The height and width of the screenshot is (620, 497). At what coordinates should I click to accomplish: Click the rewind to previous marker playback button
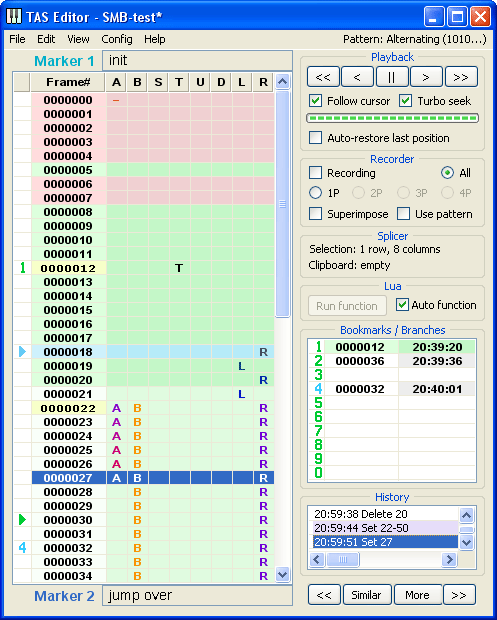point(323,77)
